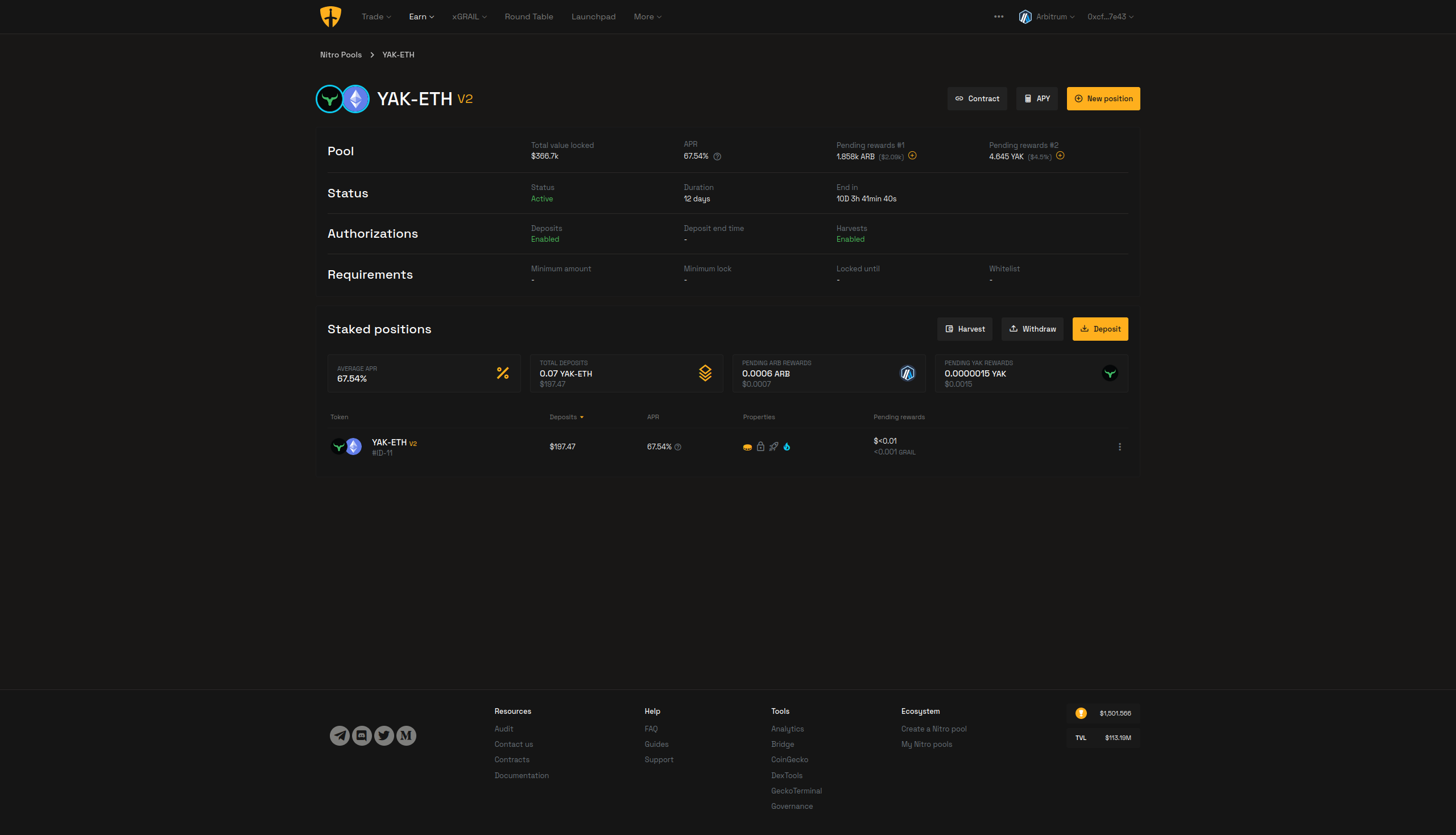
Task: Navigate to Nitro Pools breadcrumb
Action: click(341, 55)
